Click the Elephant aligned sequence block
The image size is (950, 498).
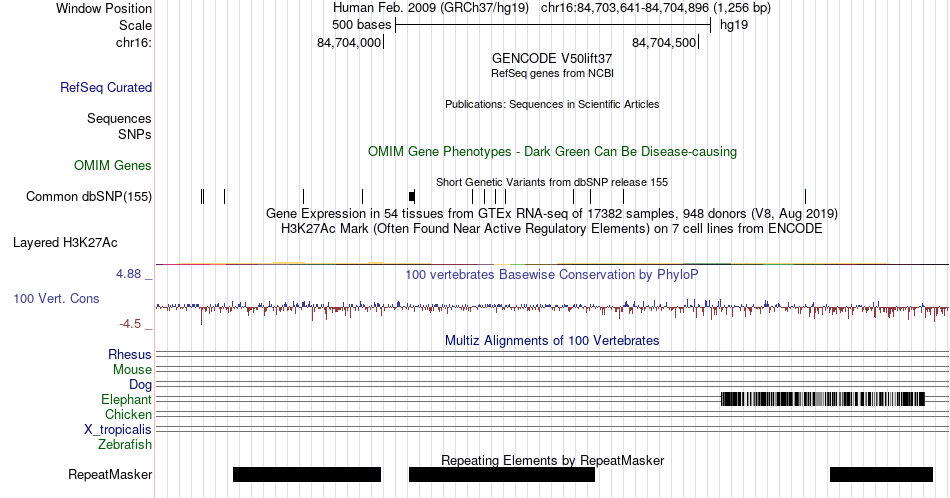[823, 399]
